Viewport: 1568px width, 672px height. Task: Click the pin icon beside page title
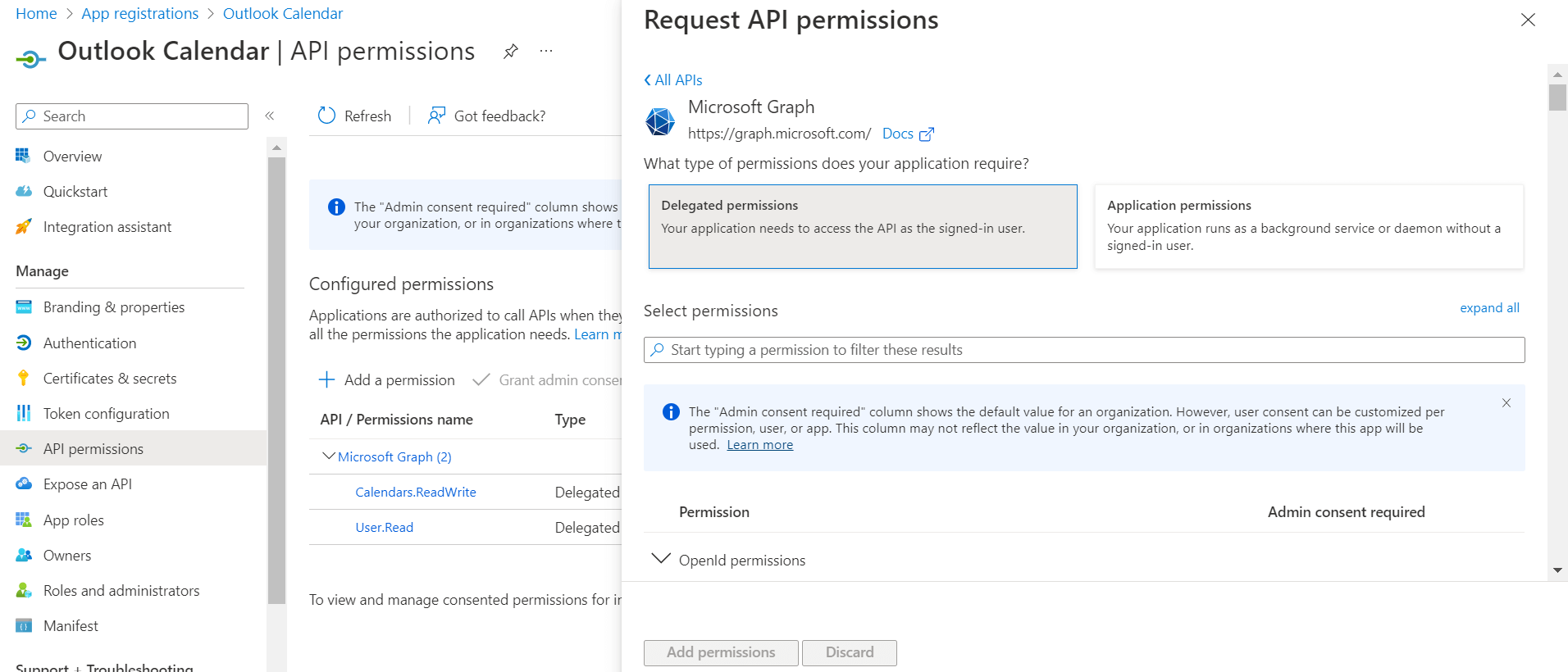[510, 52]
